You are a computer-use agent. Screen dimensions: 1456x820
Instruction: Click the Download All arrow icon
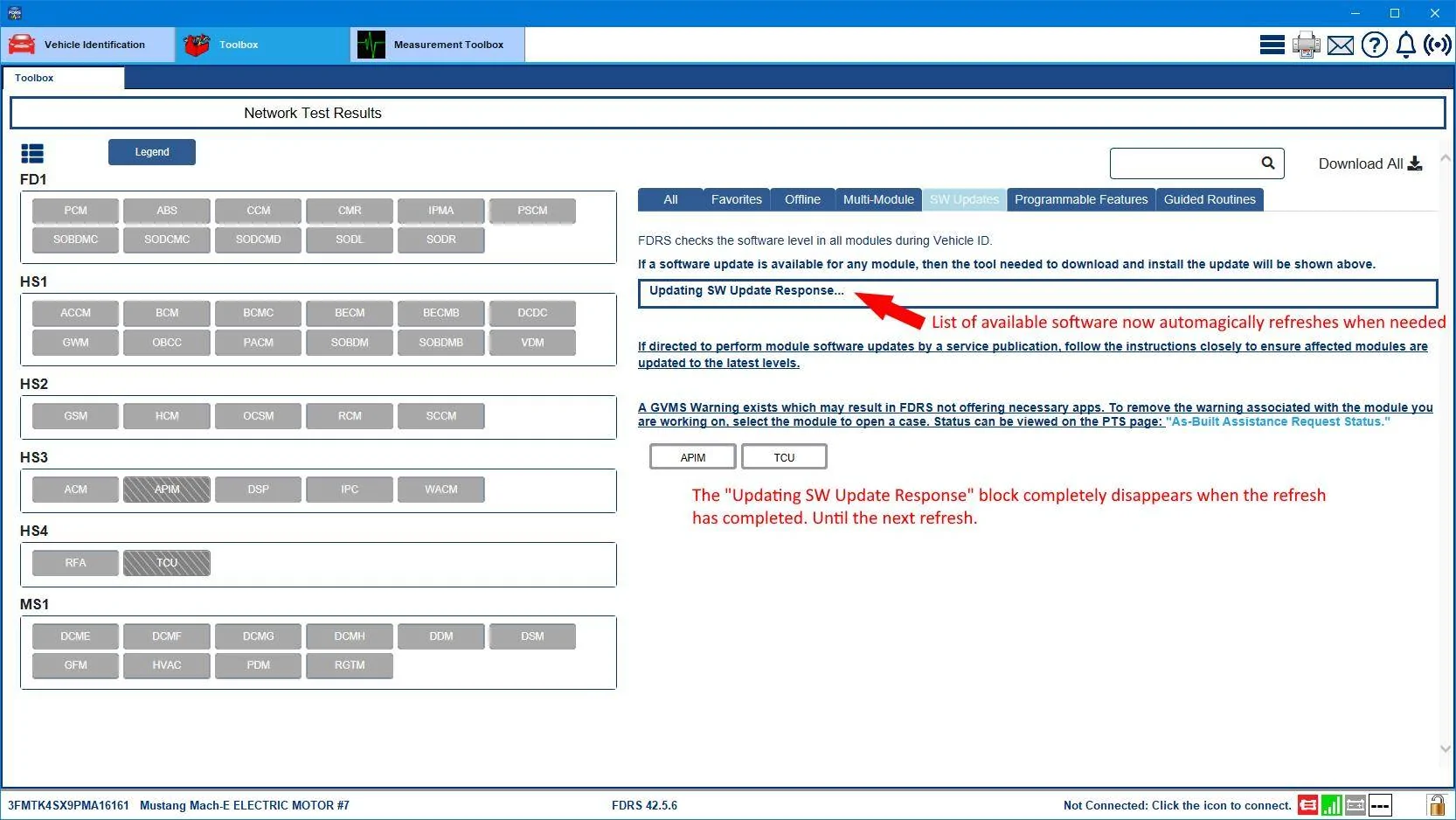point(1415,163)
